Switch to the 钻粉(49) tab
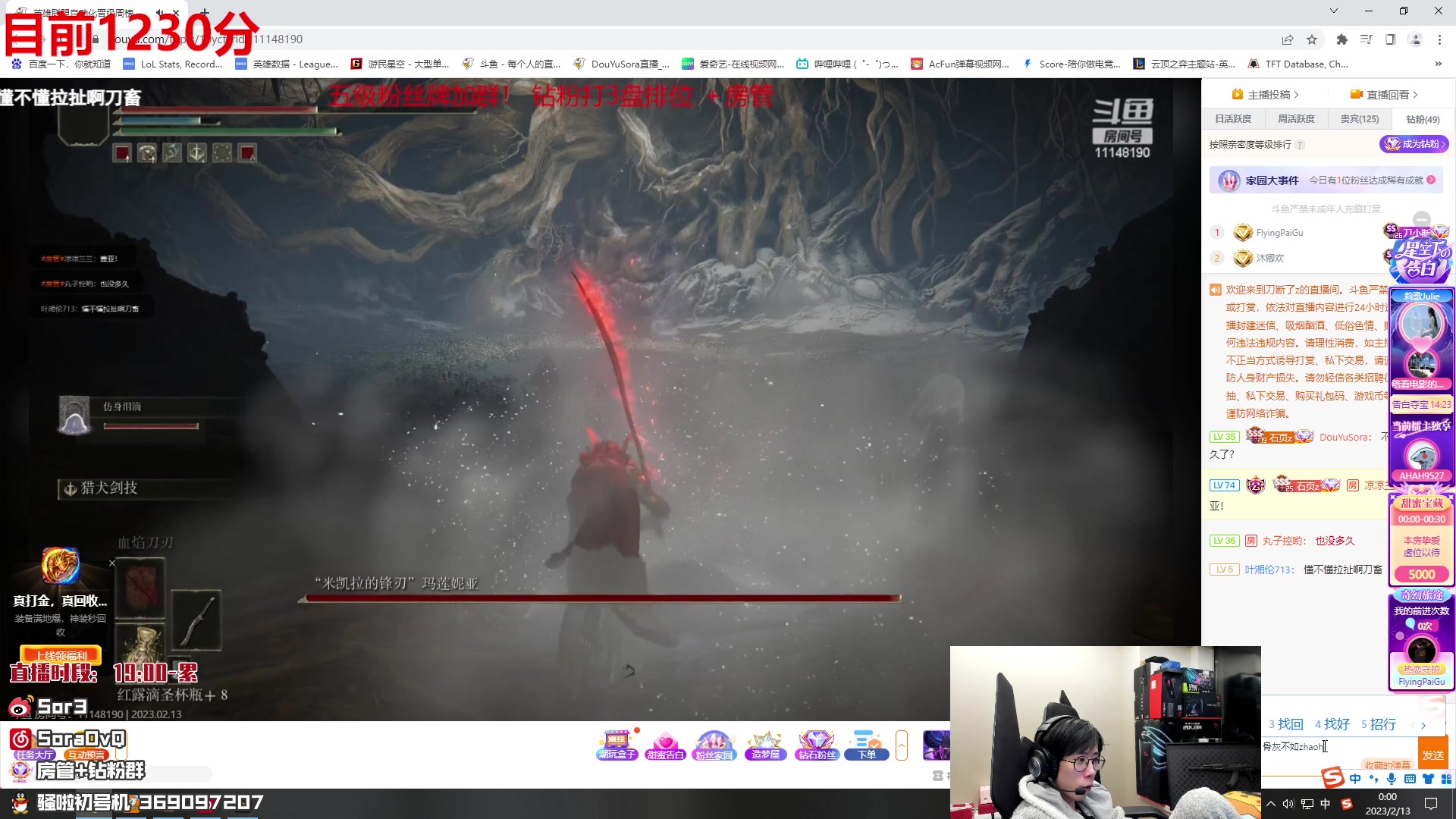This screenshot has height=819, width=1456. point(1423,119)
